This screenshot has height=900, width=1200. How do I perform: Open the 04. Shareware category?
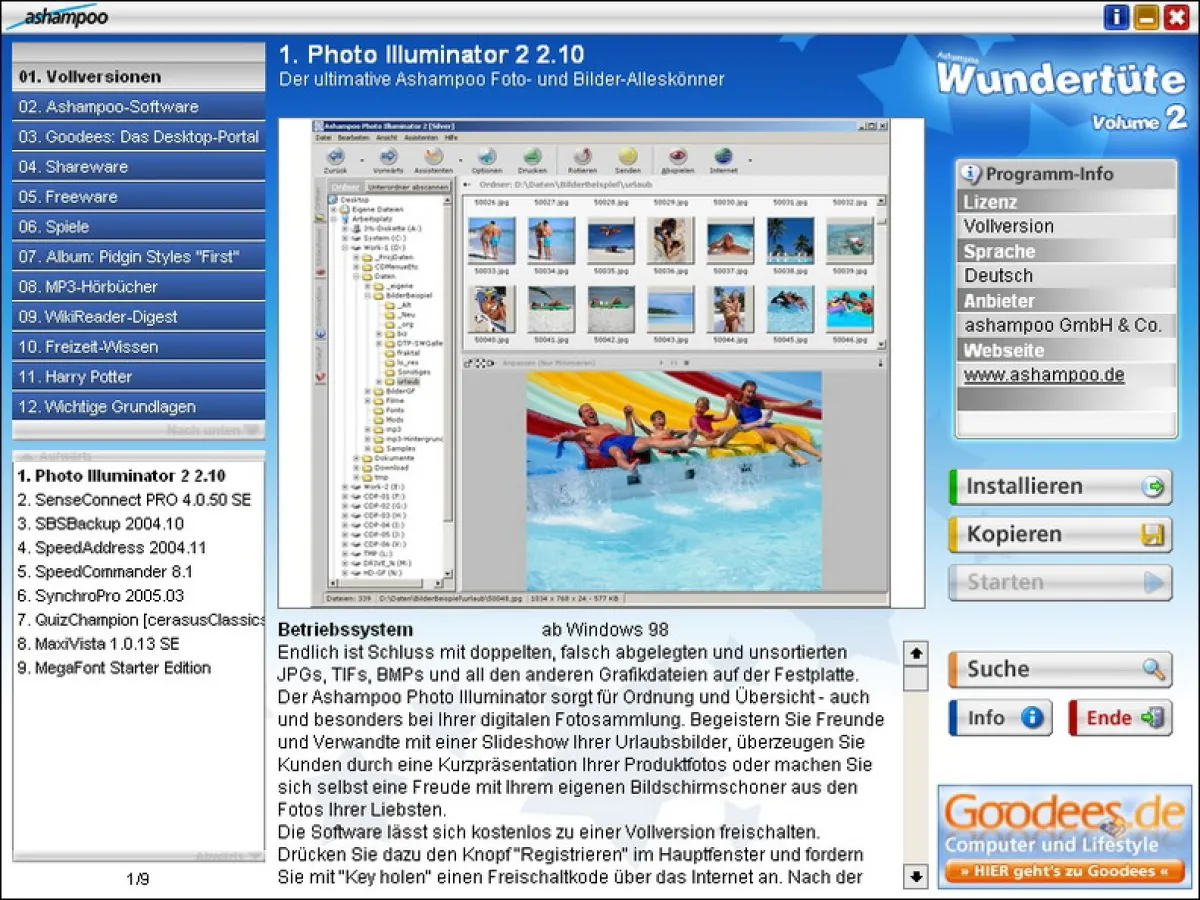click(138, 167)
